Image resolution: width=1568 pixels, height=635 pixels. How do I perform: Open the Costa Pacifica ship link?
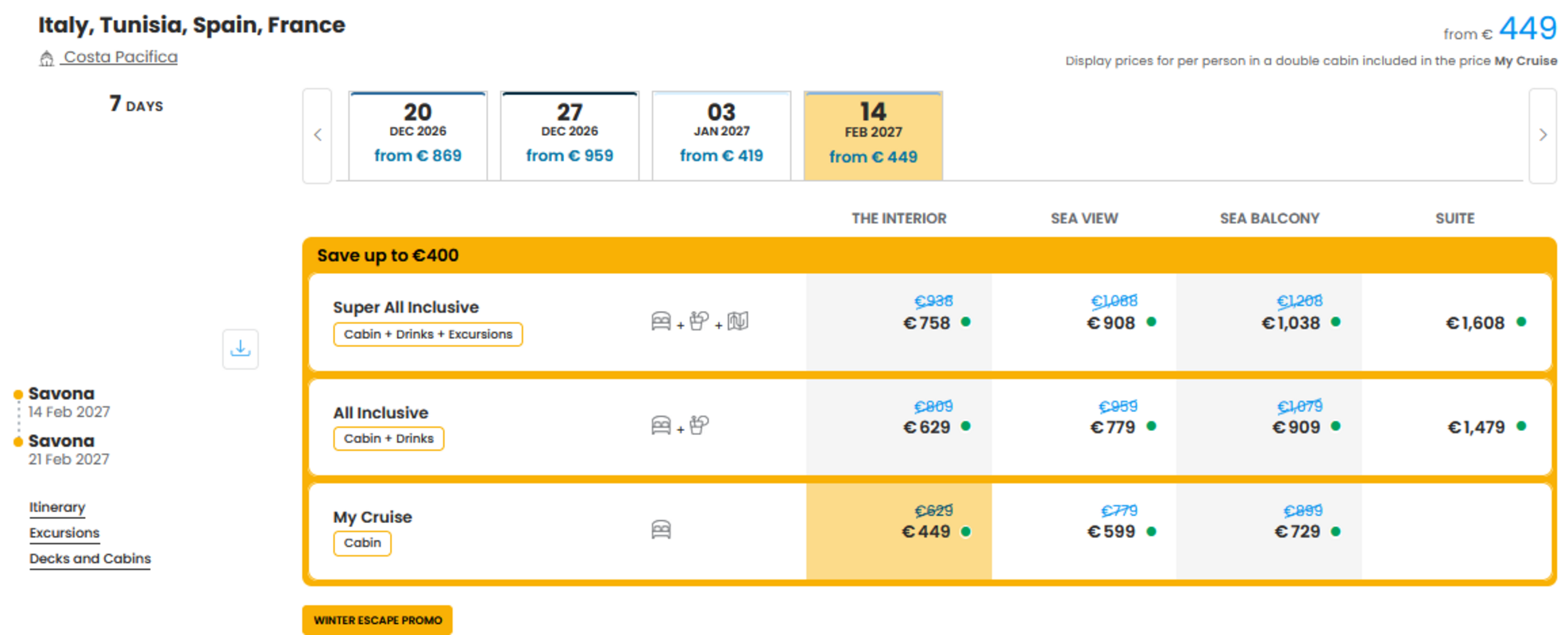[x=120, y=57]
